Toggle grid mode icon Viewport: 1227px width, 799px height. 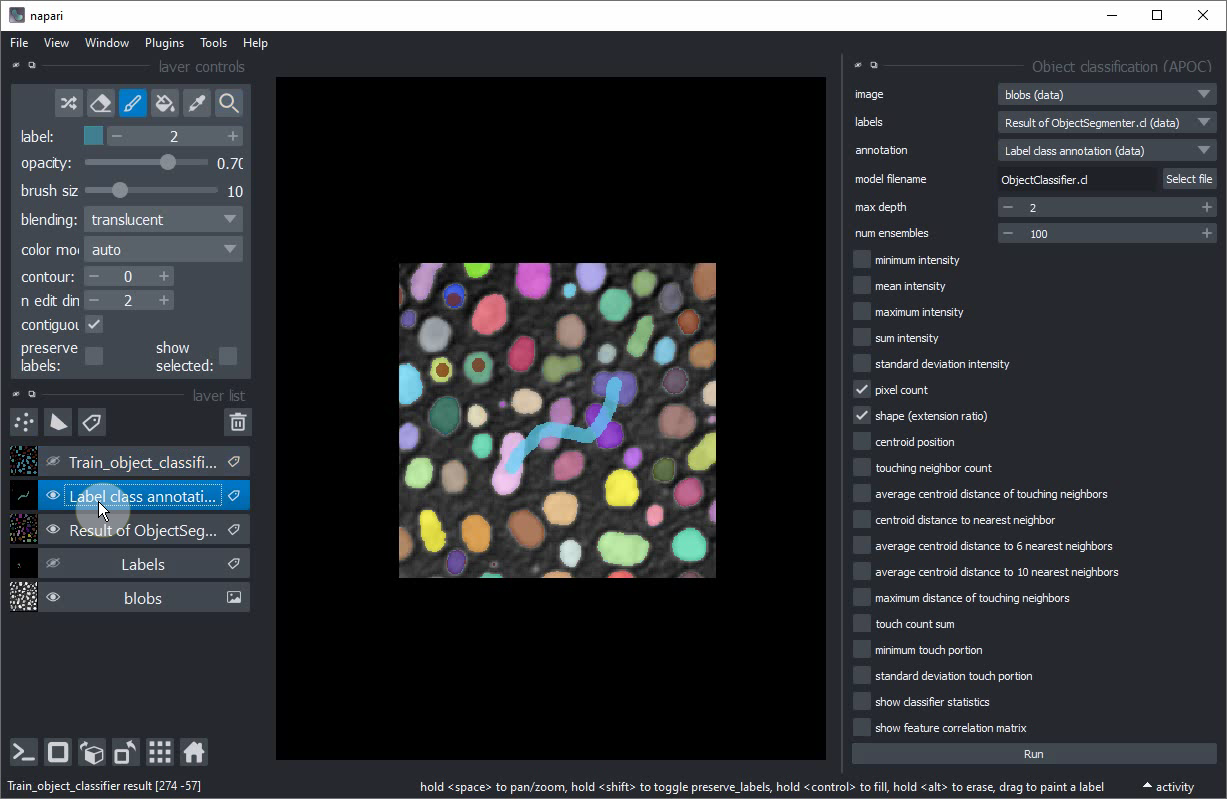[160, 752]
